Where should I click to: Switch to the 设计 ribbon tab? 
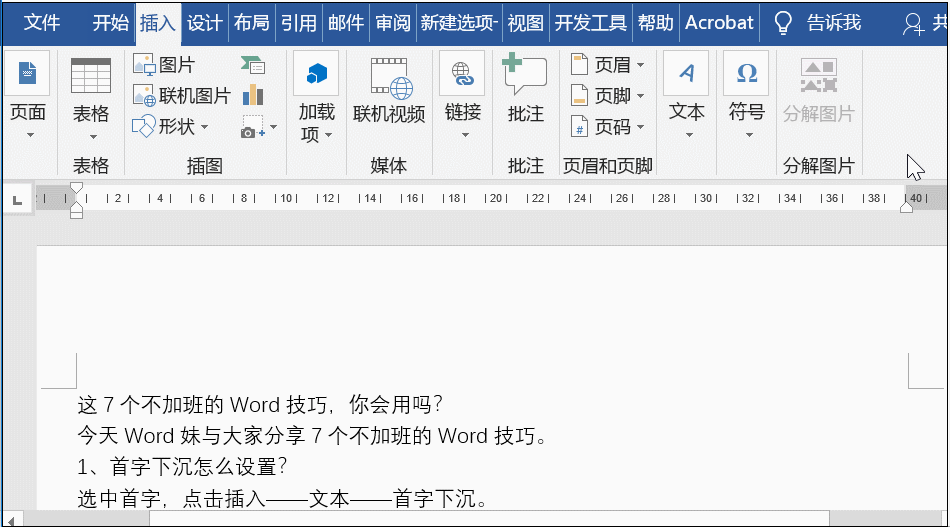204,23
